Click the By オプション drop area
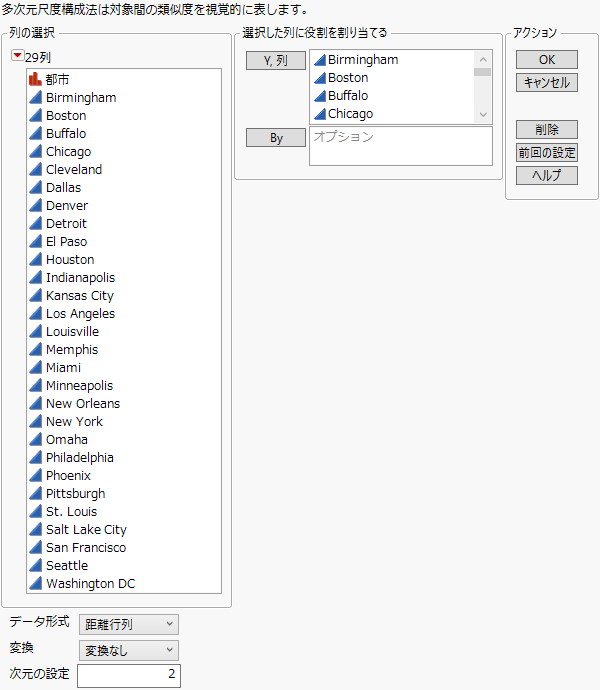The image size is (600, 690). (x=401, y=146)
